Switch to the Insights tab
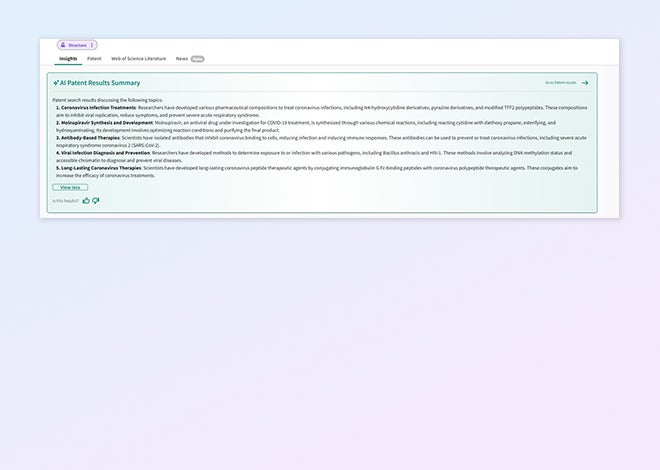 click(x=68, y=59)
